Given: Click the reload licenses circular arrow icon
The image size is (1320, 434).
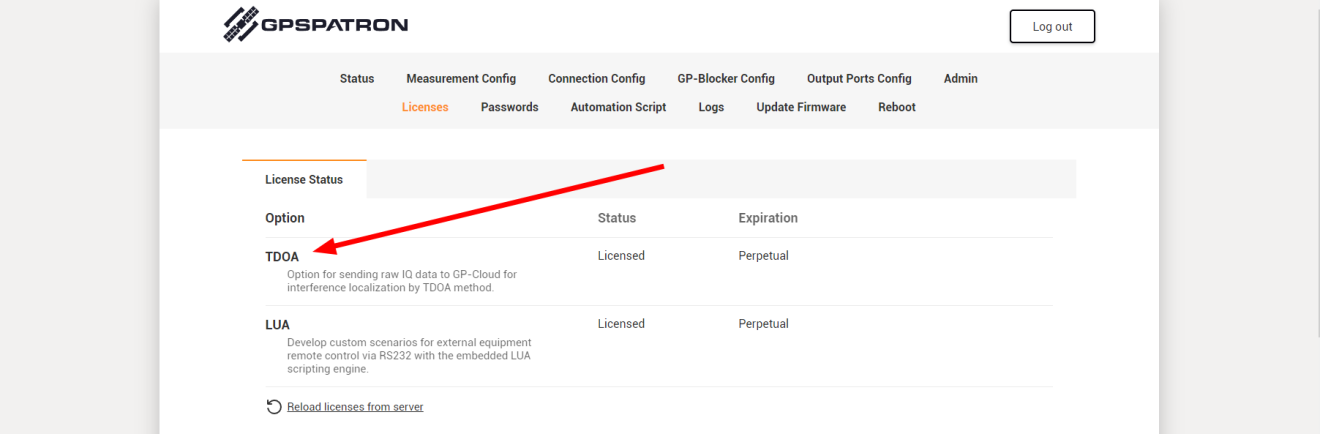Looking at the screenshot, I should coord(273,407).
